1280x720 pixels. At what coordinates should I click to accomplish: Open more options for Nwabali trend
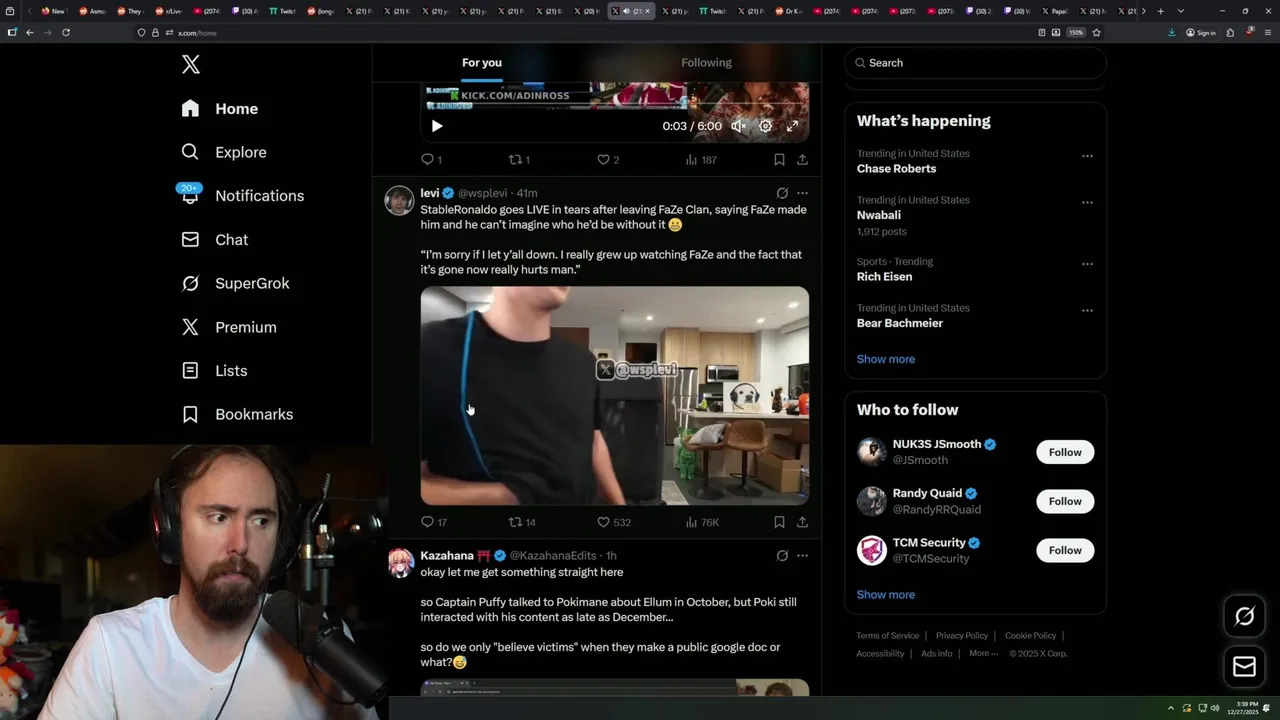[1087, 202]
